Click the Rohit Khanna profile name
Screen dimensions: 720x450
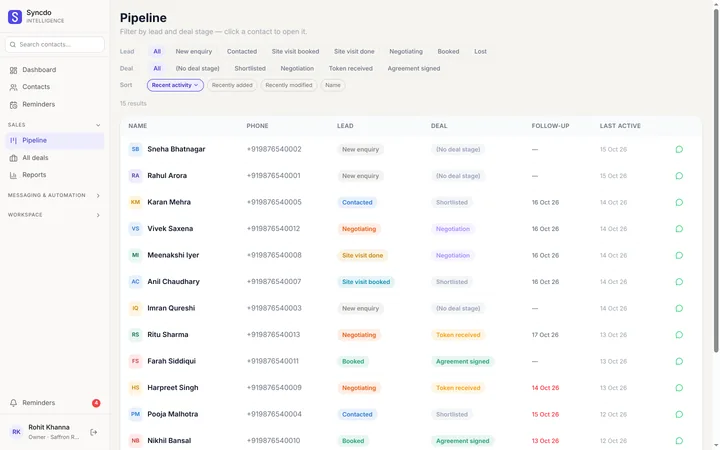coord(49,428)
